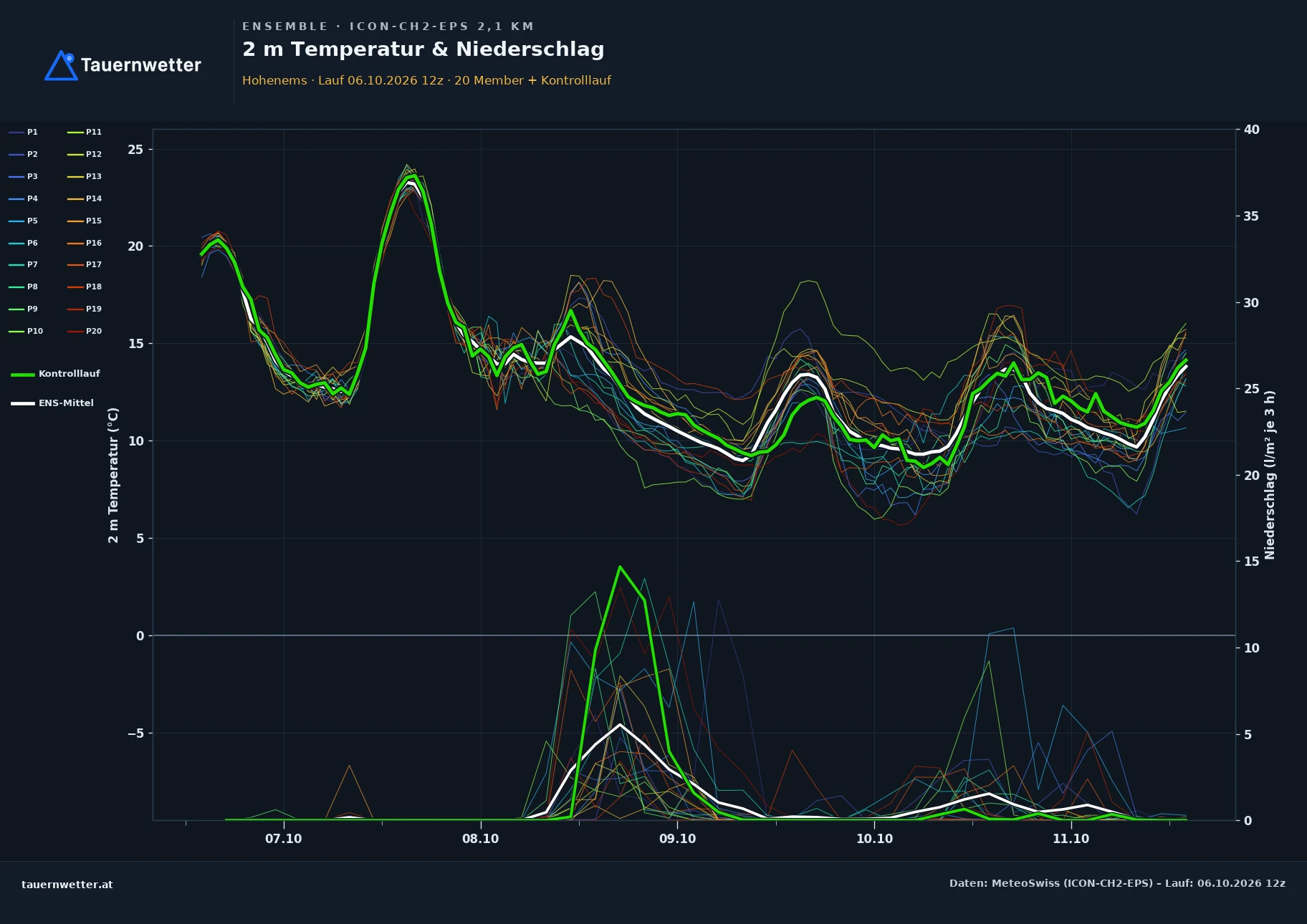The width and height of the screenshot is (1307, 924).
Task: Click the 'ENSEMBLE · ICON-CH2-EPS 2,1 KM' heading
Action: click(x=388, y=27)
